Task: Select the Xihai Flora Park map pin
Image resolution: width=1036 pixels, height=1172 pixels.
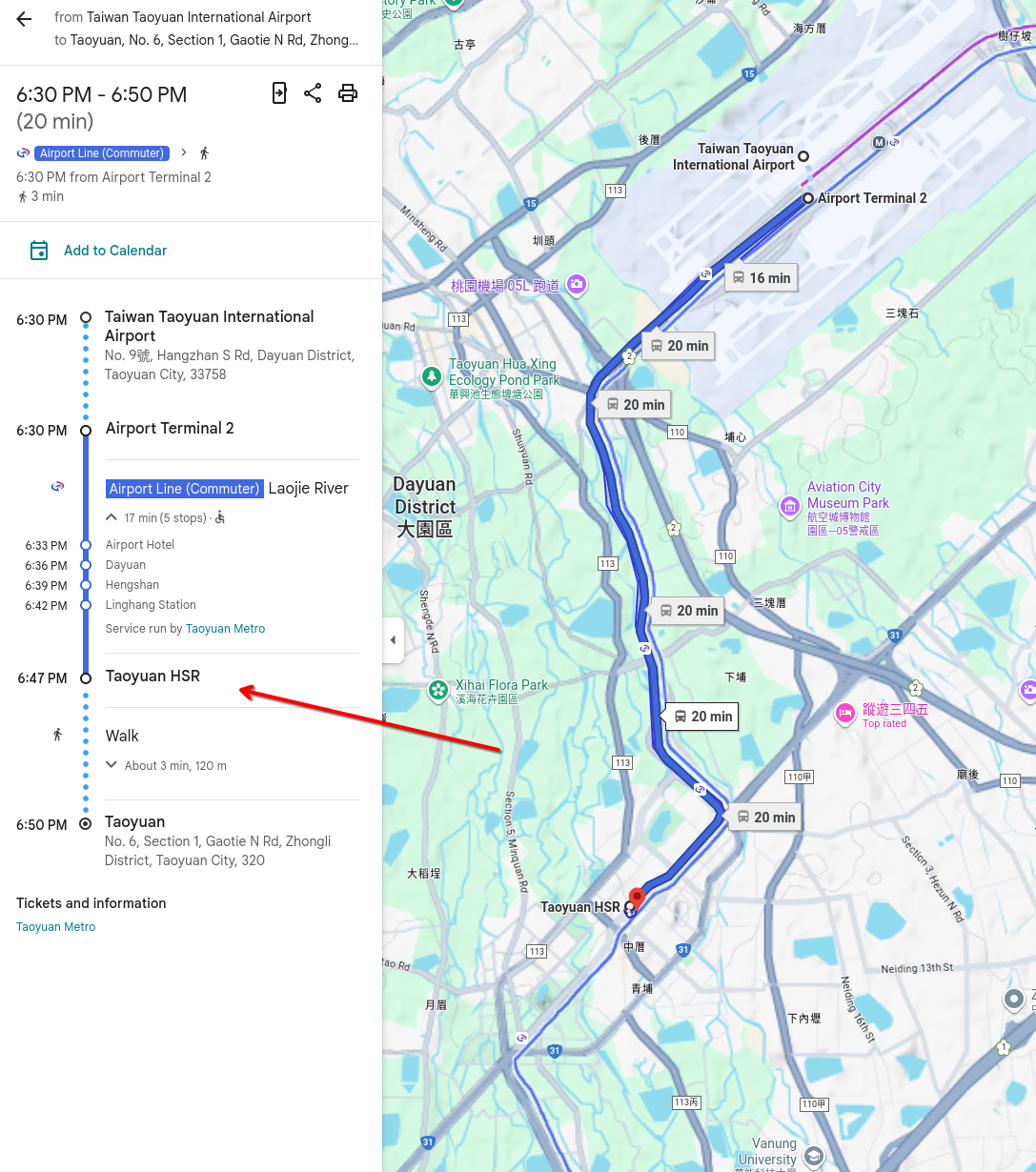Action: click(438, 691)
